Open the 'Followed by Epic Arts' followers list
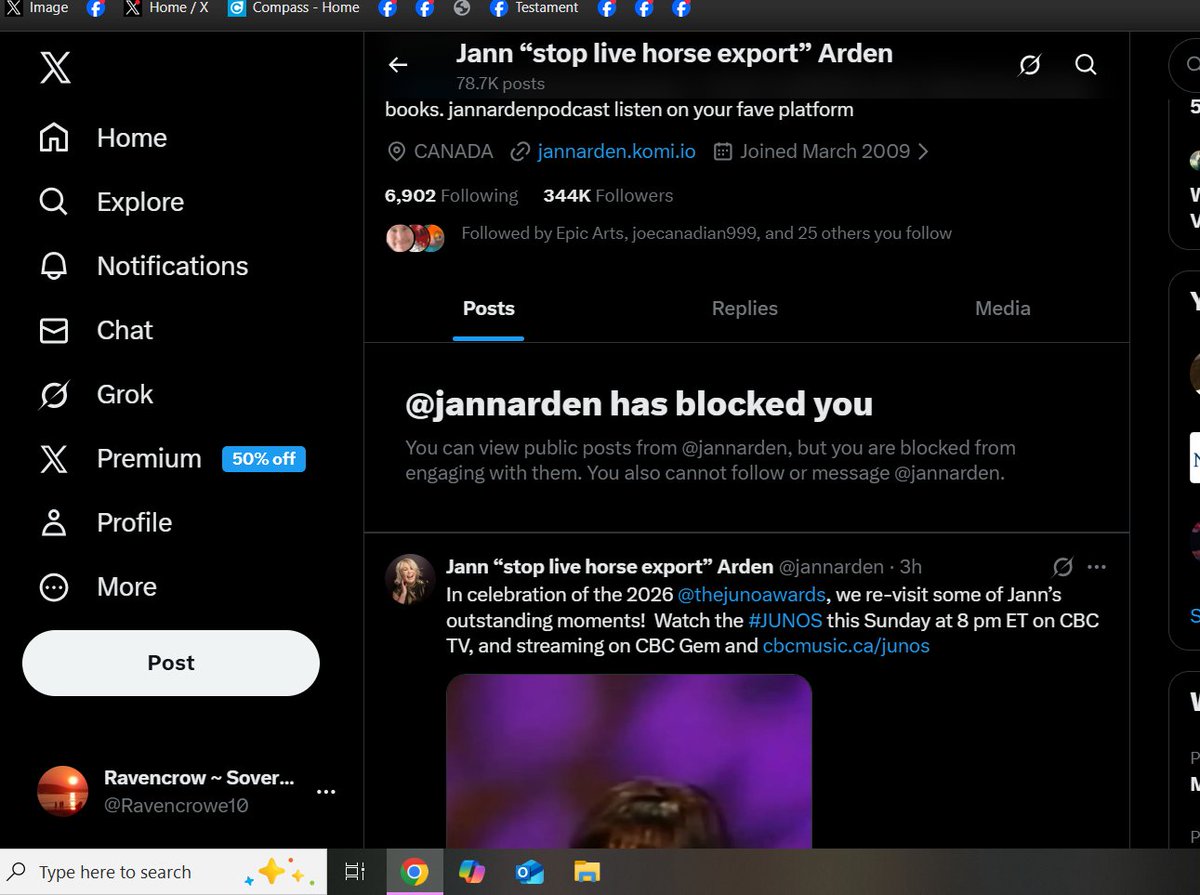Viewport: 1200px width, 895px height. [x=706, y=233]
